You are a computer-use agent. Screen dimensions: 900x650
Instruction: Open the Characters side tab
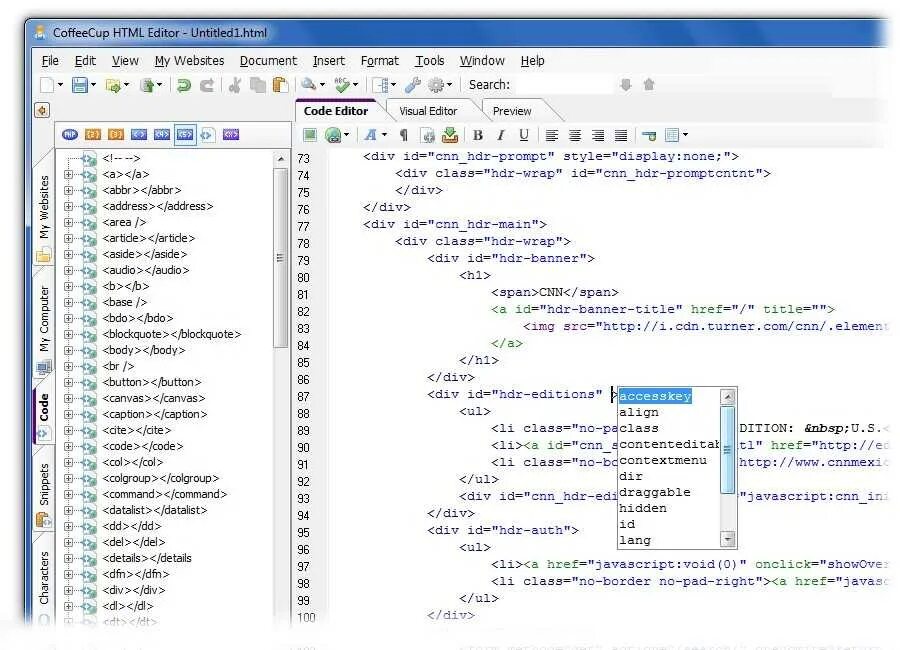point(44,580)
